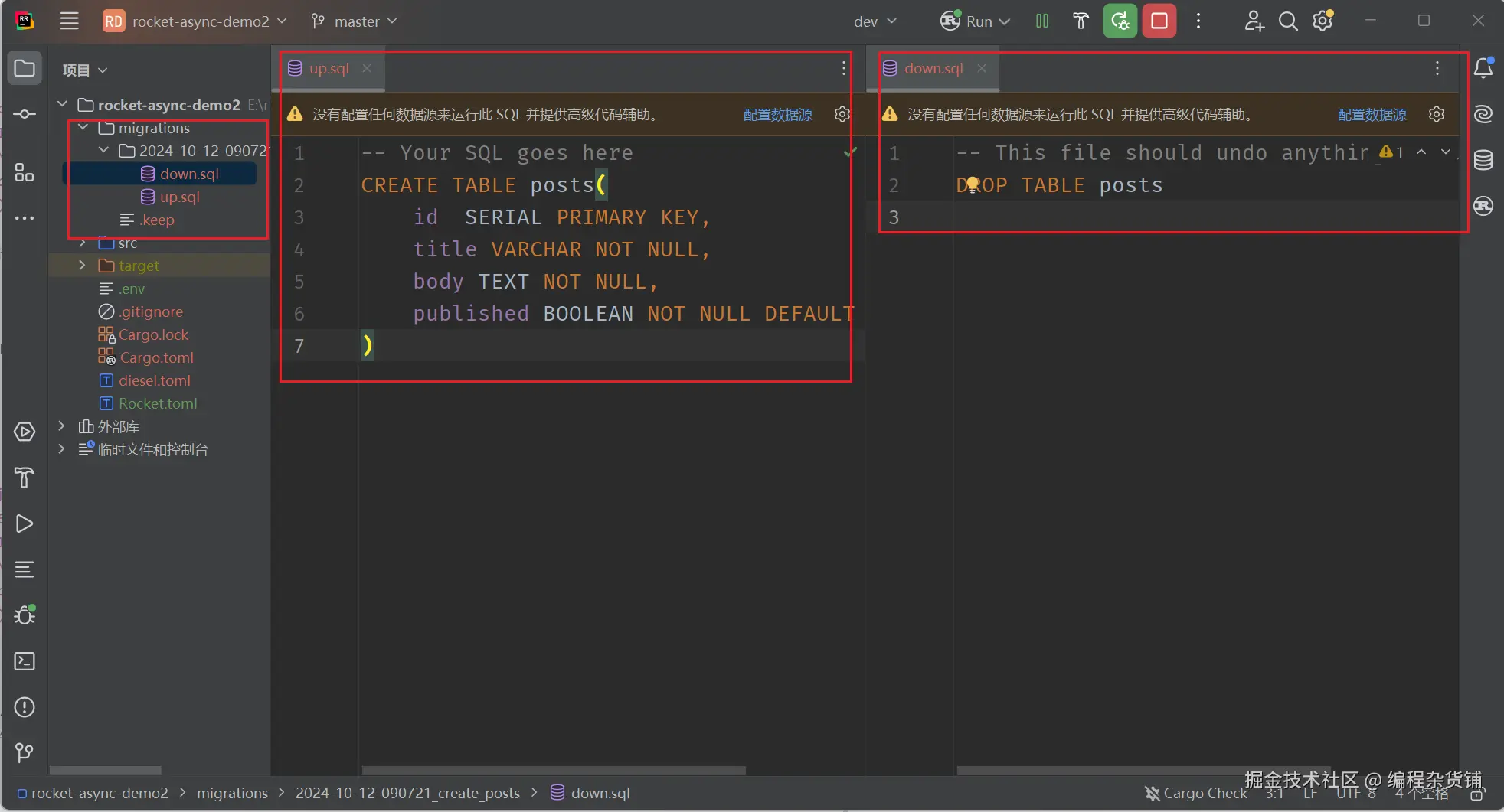Viewport: 1504px width, 812px height.
Task: Click 配置数据源 link in up.sql banner
Action: tap(777, 115)
